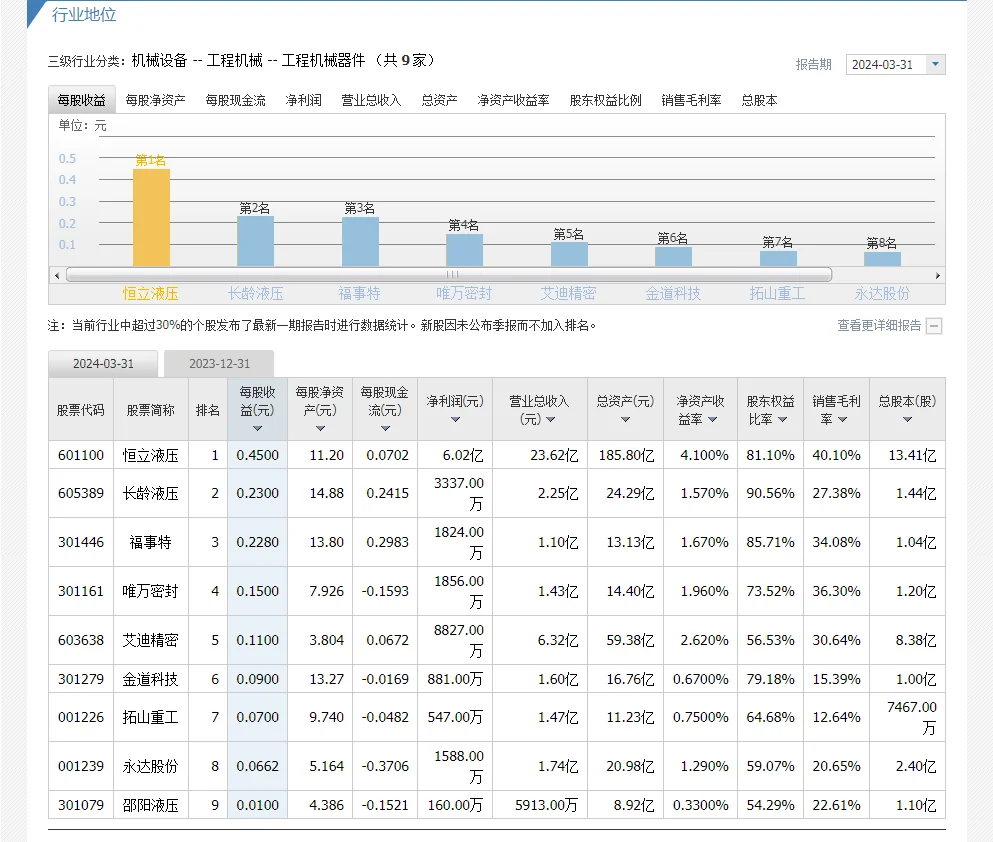Click 艾迪精密 name in table row
Image resolution: width=993 pixels, height=842 pixels.
click(151, 640)
